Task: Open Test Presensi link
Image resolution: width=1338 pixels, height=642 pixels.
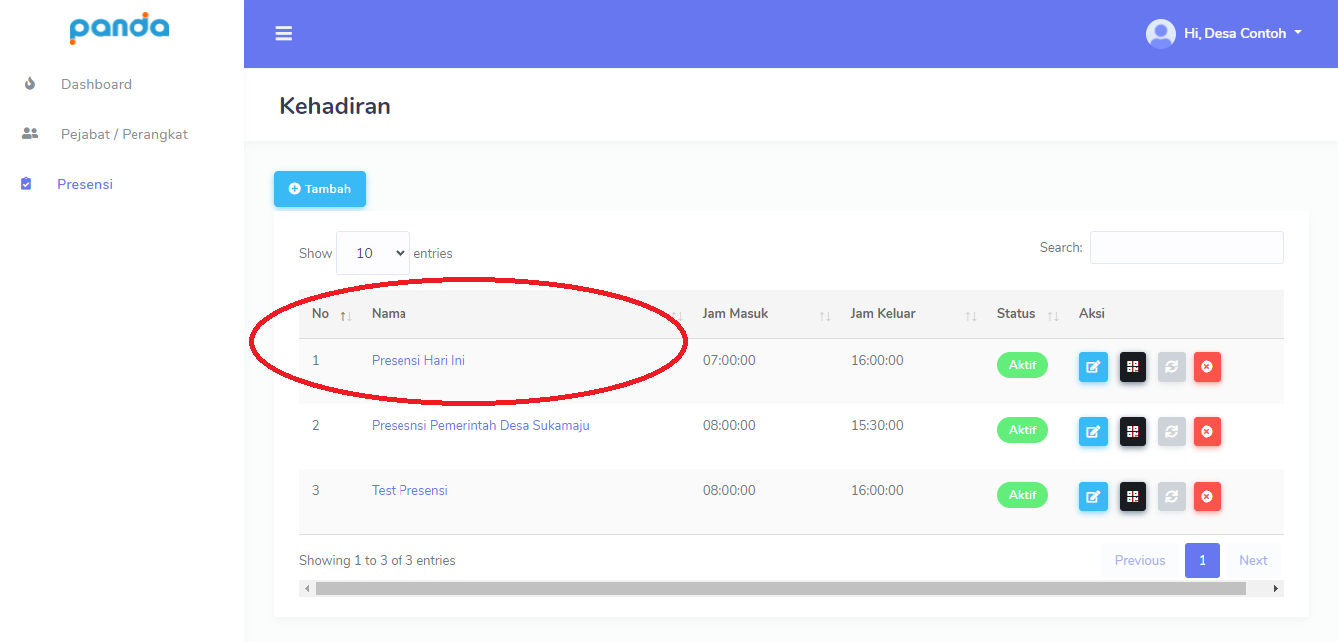Action: click(410, 491)
